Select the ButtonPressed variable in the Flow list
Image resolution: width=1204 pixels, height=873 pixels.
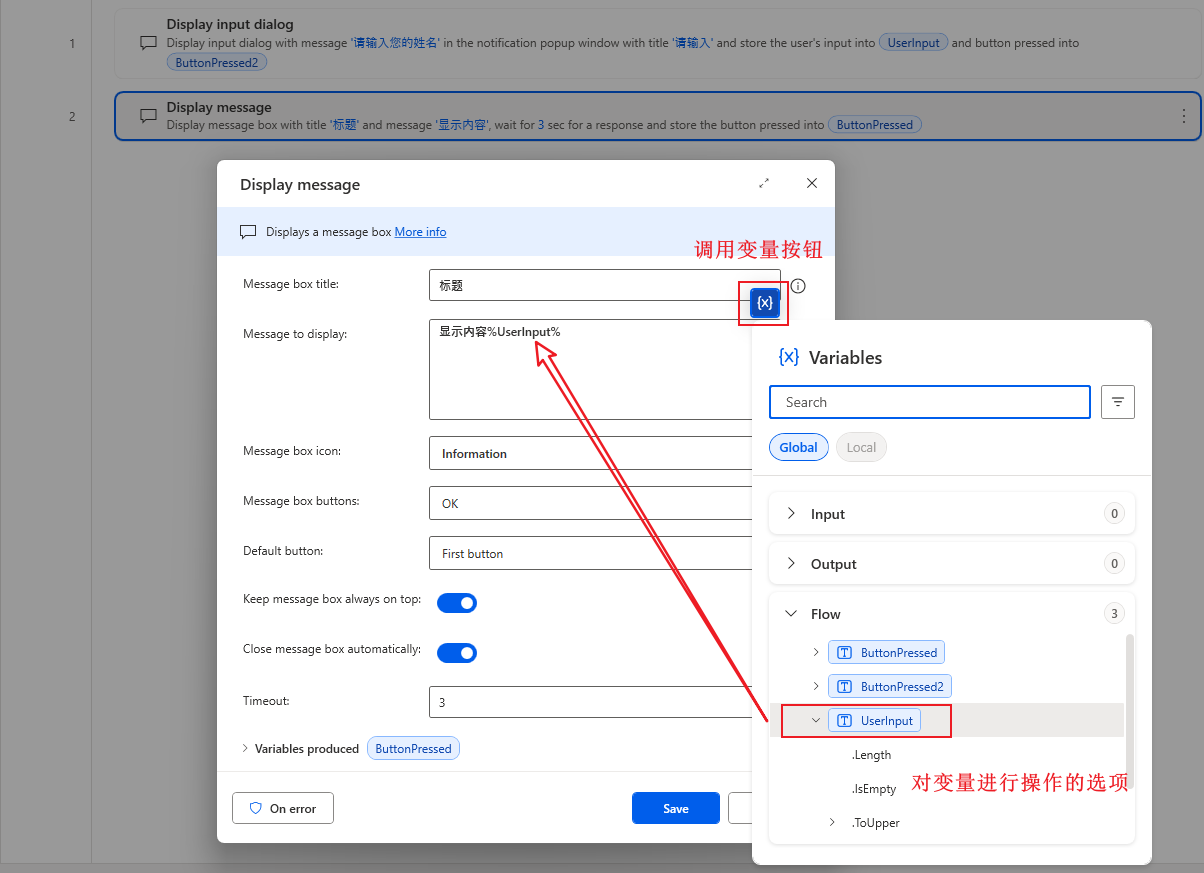coord(886,653)
